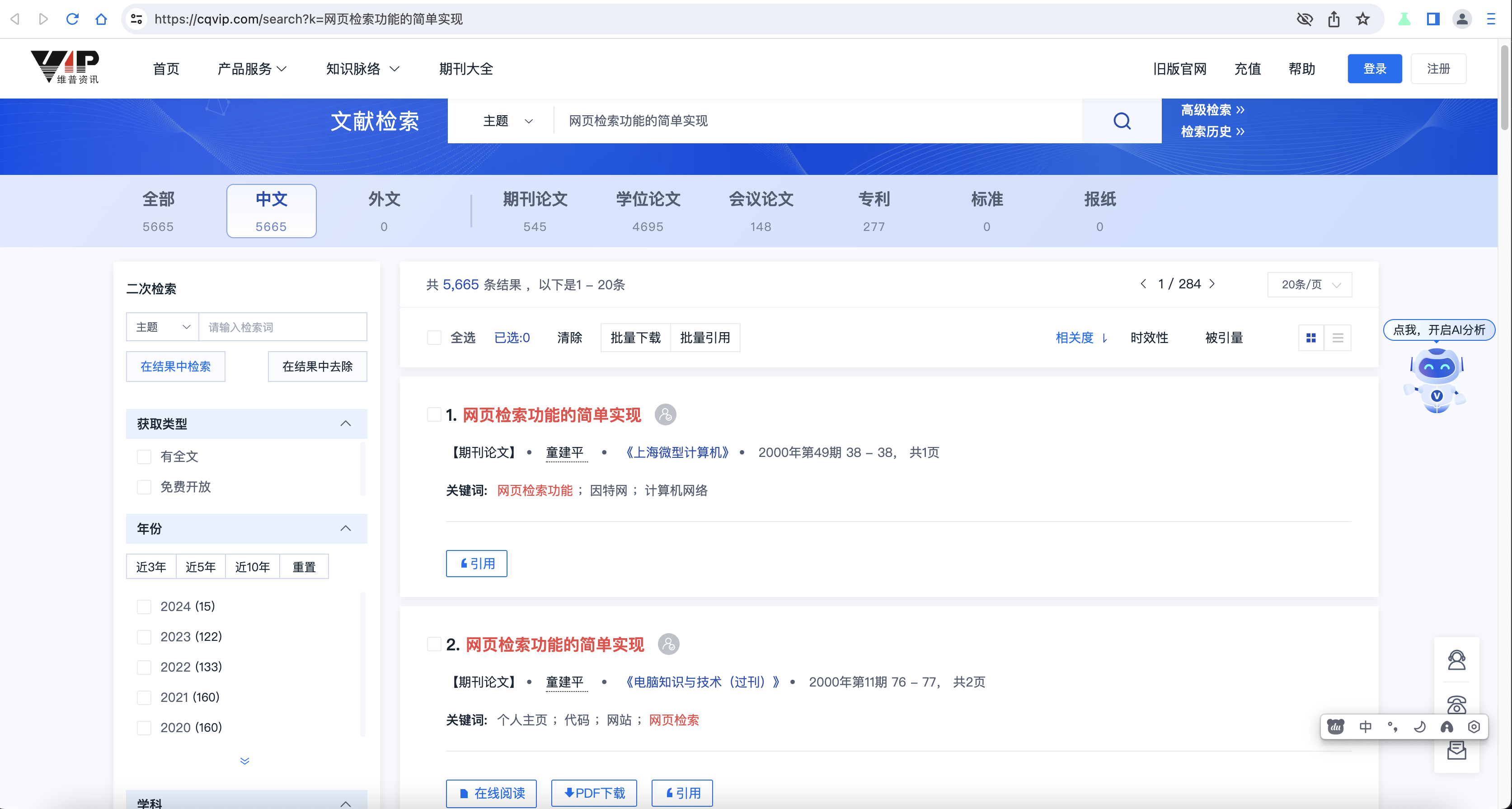Select the checkbox of the first result

[434, 414]
